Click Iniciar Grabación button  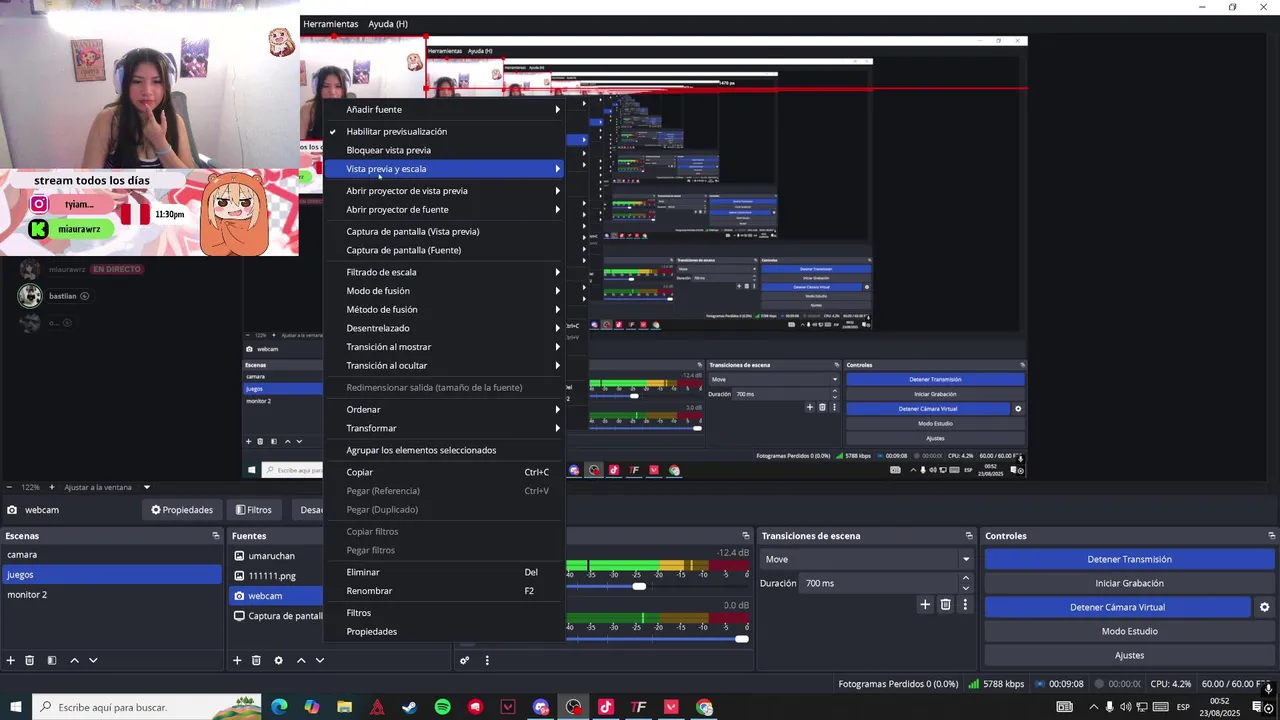(1129, 583)
